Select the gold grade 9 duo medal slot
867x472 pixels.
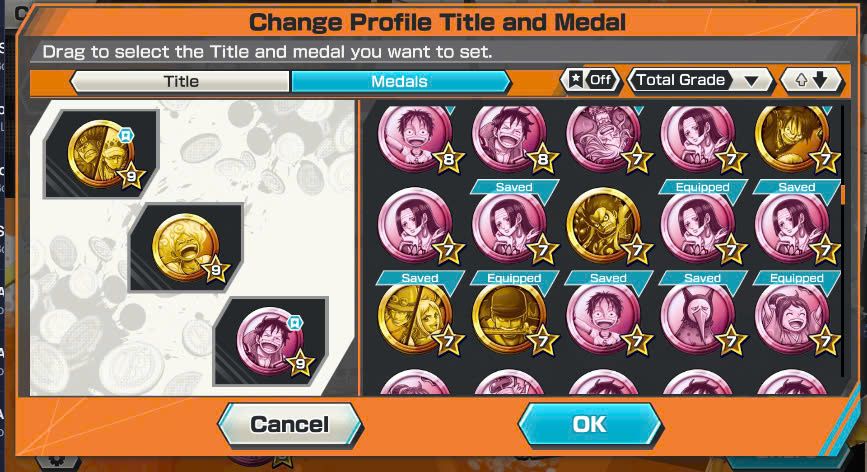[x=102, y=154]
